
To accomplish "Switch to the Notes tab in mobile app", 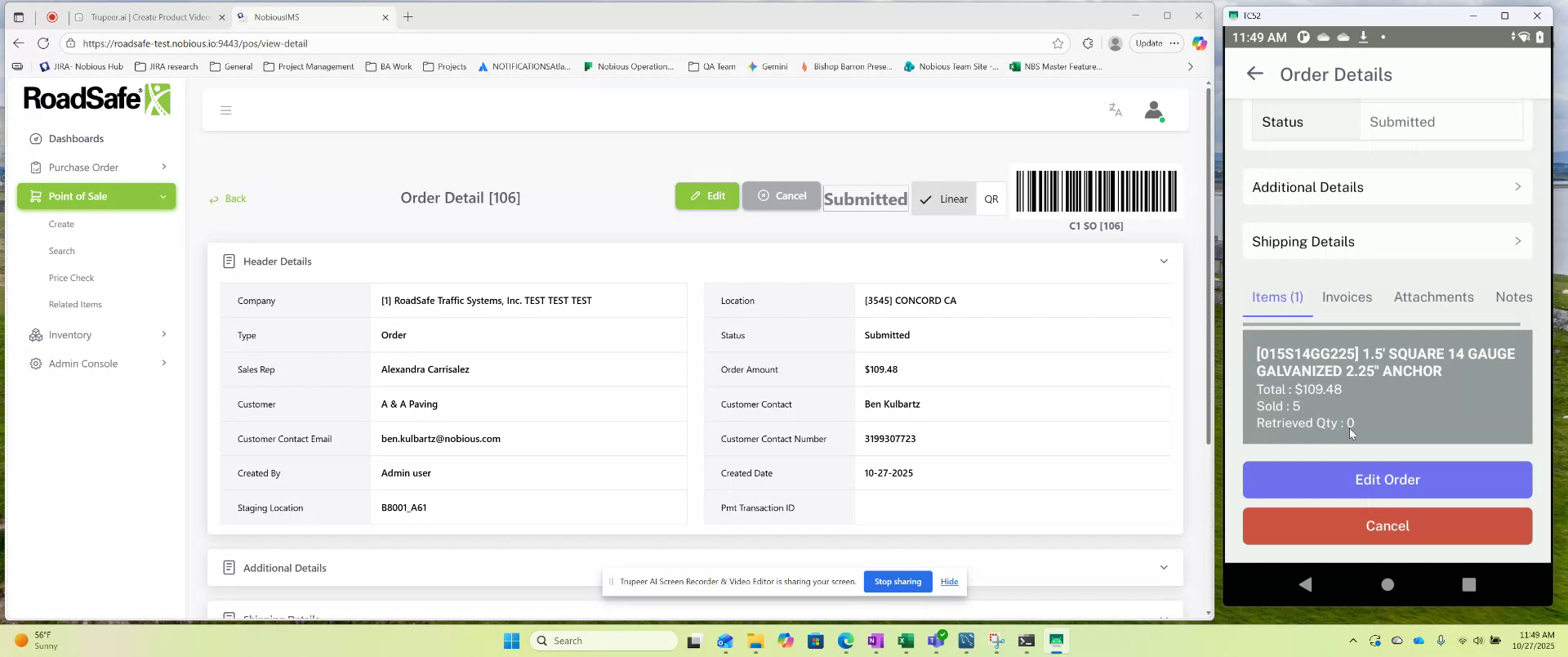I will 1513,297.
